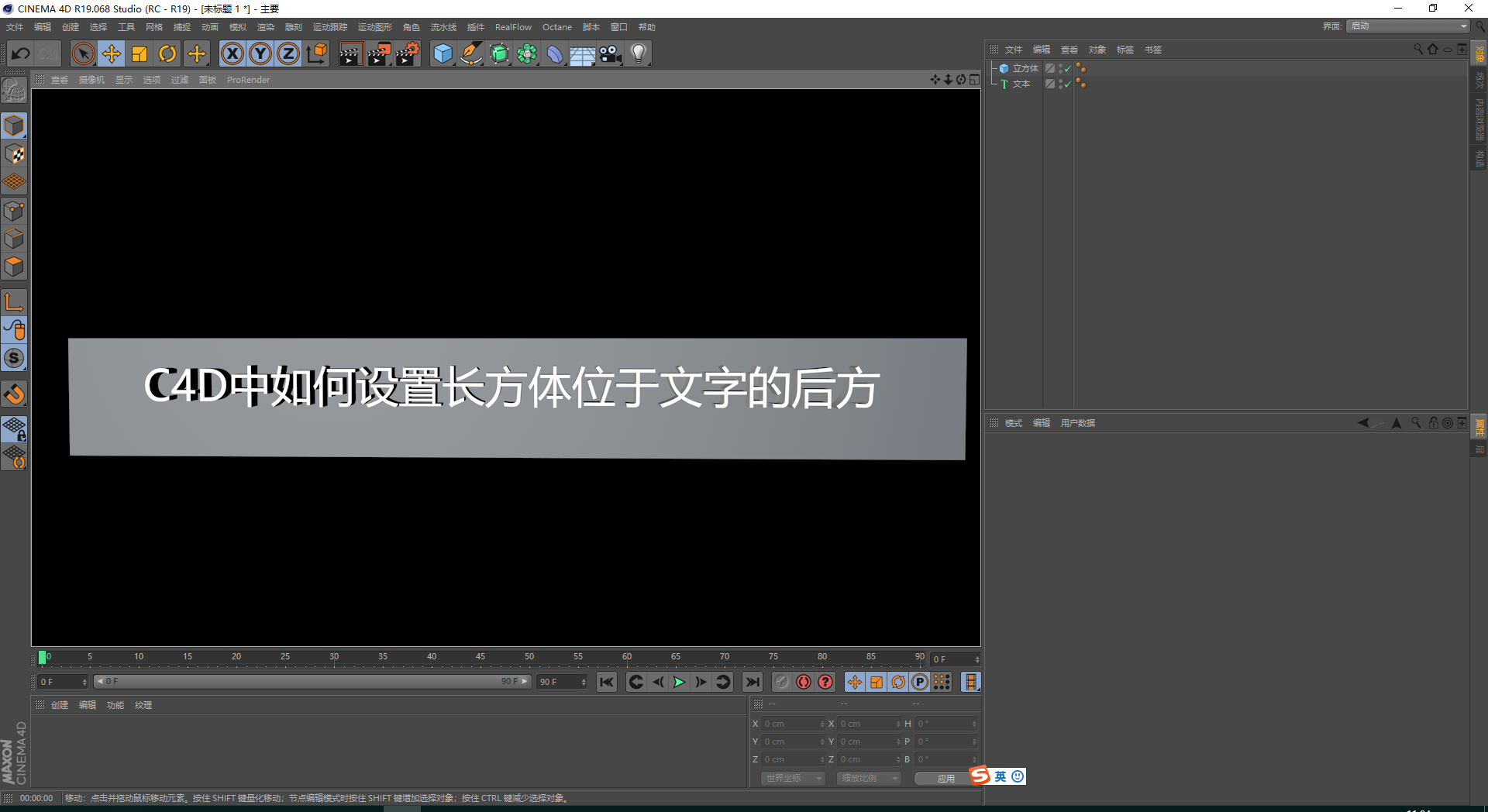Open the 缩放比例 dropdown at bottom
Screen dimensions: 1488x812
click(x=868, y=778)
